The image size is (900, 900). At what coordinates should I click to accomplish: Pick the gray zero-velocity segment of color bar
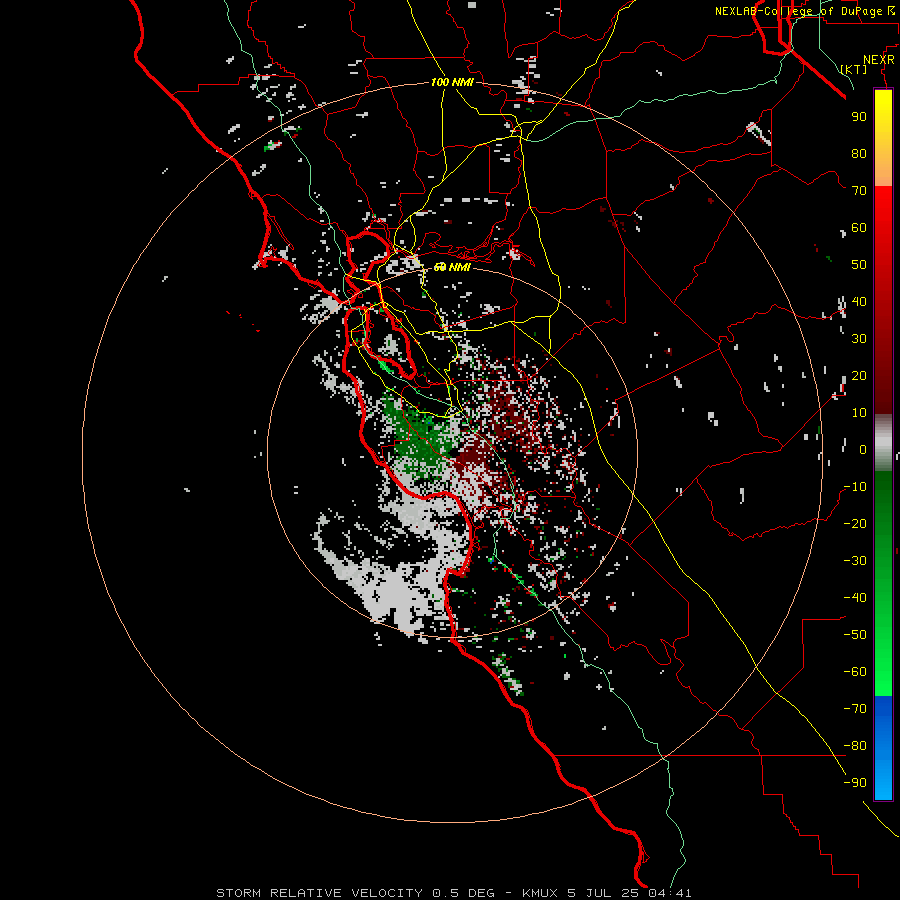point(883,443)
